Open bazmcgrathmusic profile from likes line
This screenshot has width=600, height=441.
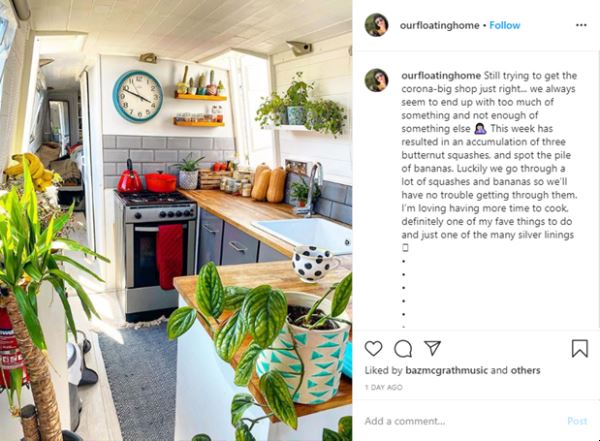pos(447,370)
